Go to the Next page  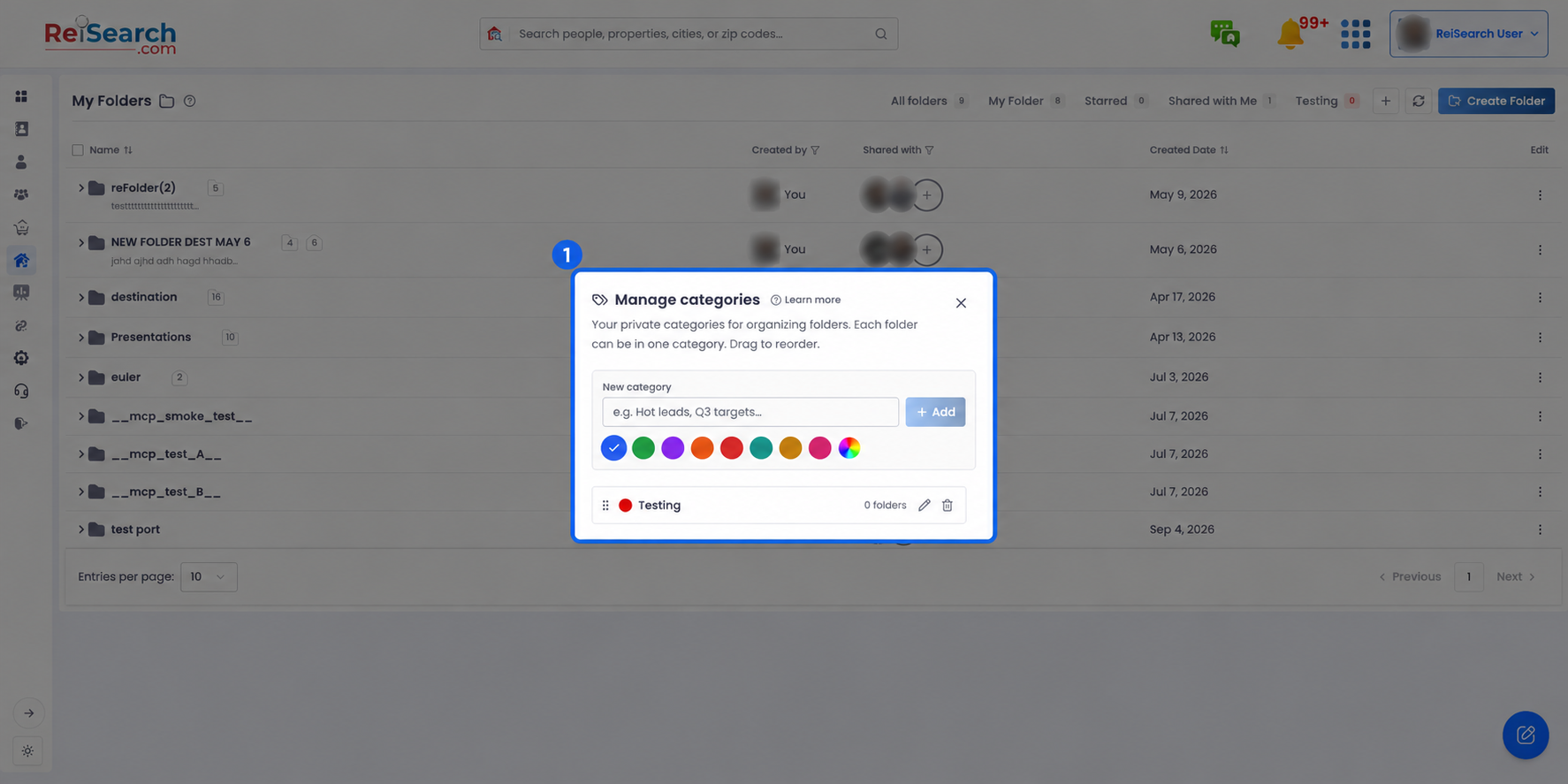1516,577
